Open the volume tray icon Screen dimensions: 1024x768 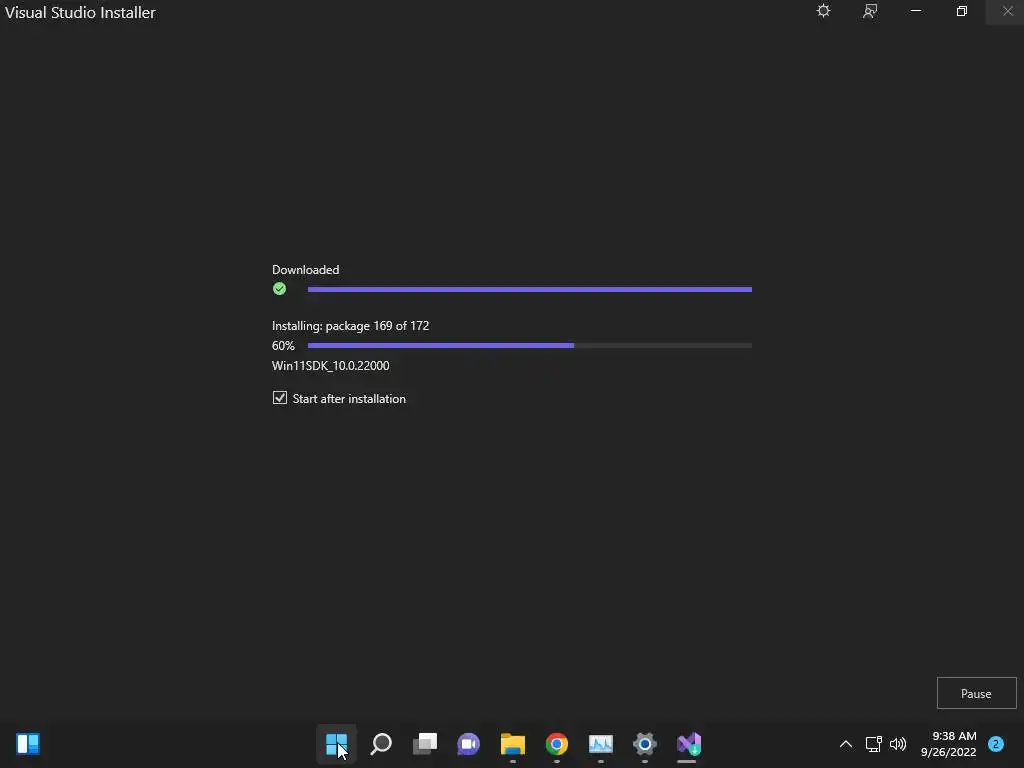(898, 744)
